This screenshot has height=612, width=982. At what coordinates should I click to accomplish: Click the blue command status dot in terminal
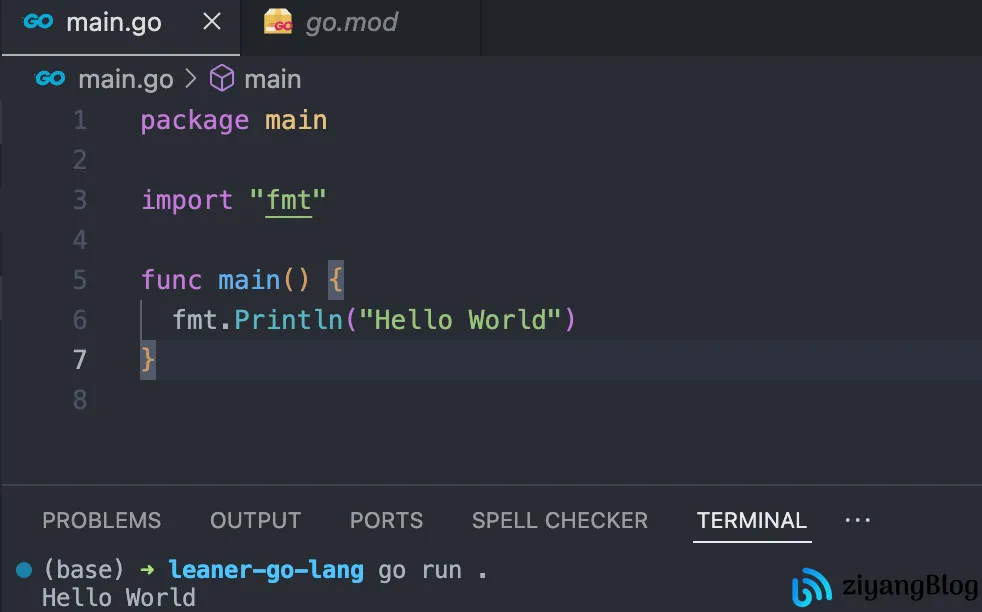point(24,570)
